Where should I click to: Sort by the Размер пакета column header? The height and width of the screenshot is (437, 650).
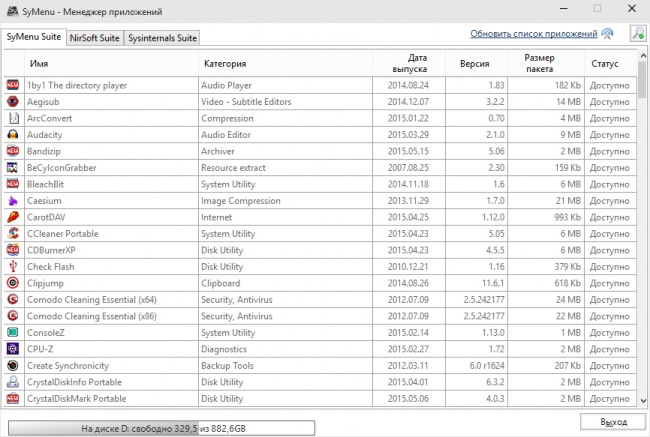(546, 63)
